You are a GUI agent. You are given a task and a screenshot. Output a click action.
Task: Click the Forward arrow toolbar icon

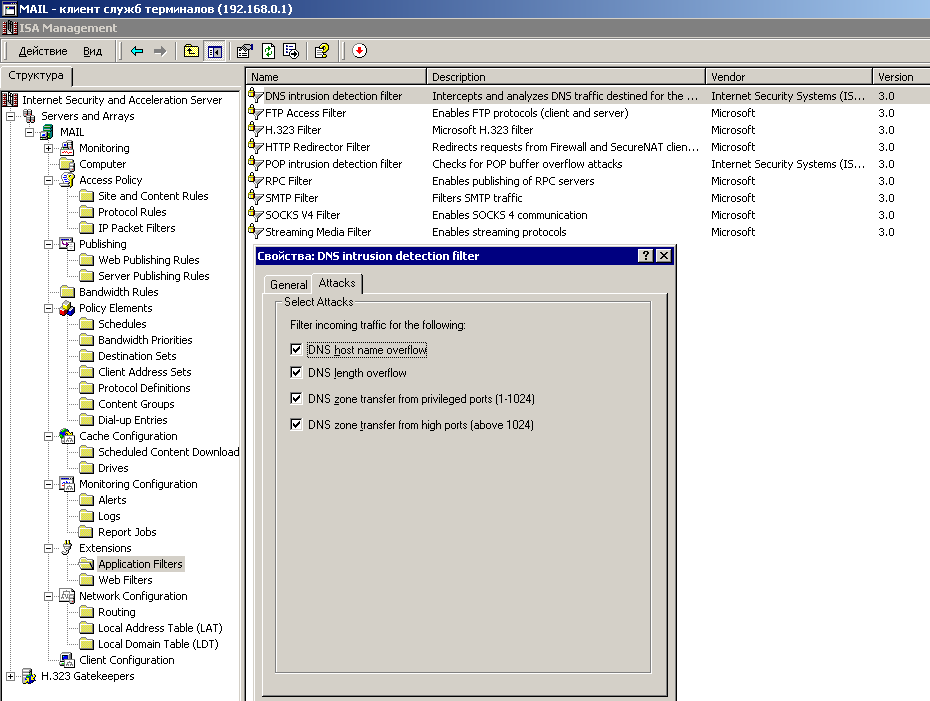pyautogui.click(x=160, y=51)
